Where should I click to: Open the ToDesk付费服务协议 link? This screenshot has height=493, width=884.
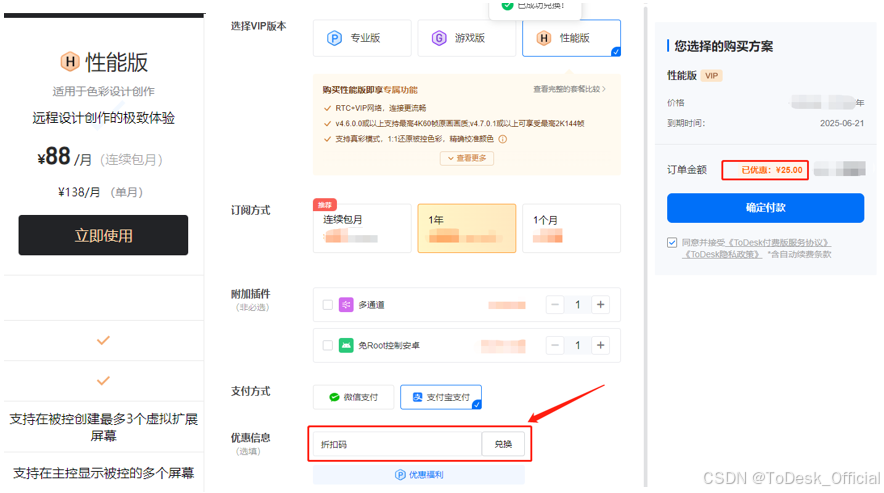click(779, 243)
